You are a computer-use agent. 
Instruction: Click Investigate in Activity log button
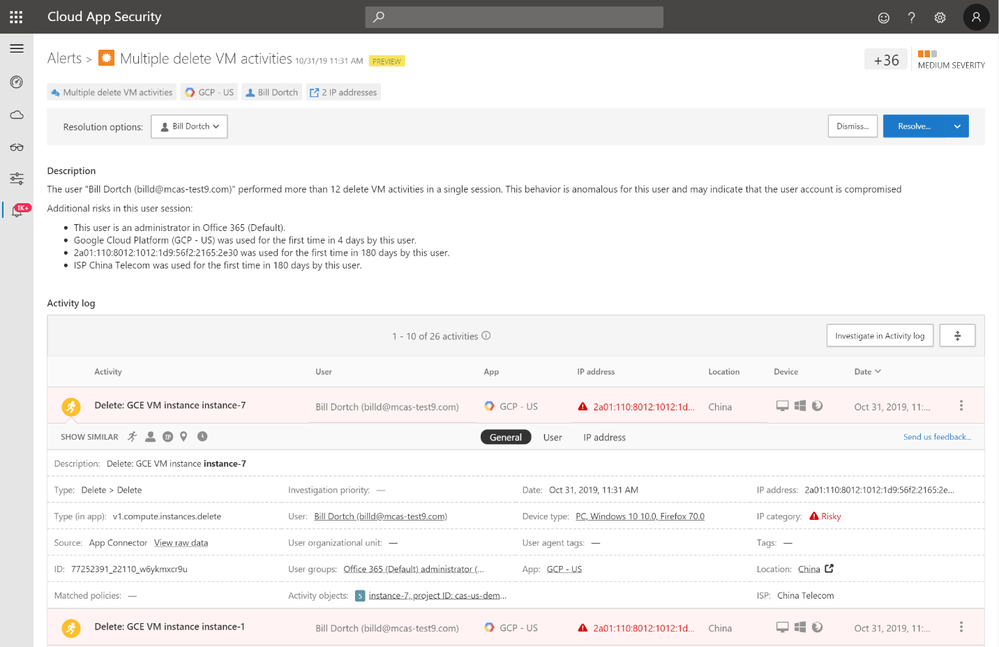click(880, 336)
